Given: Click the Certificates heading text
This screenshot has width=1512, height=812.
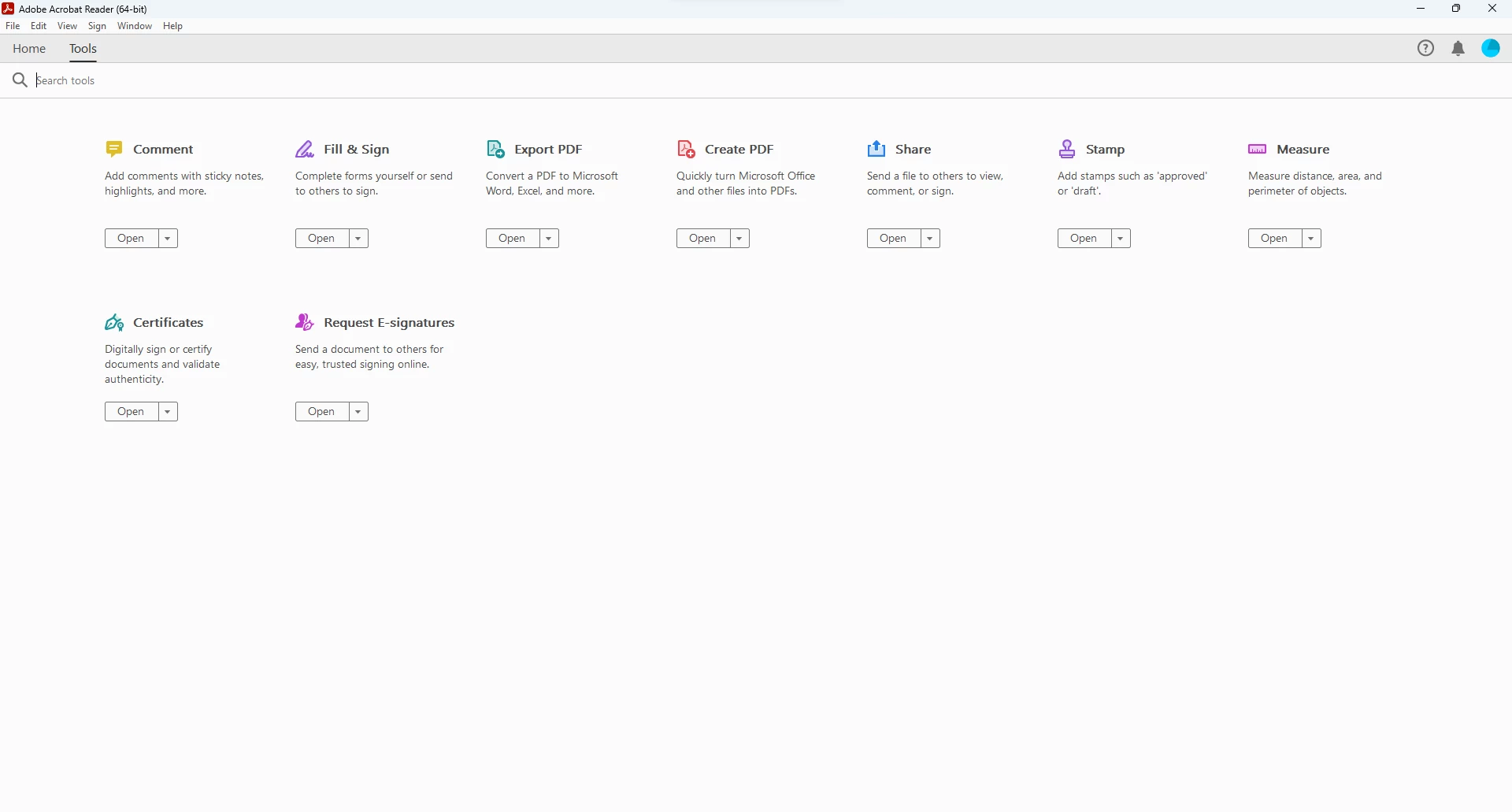Looking at the screenshot, I should [169, 323].
